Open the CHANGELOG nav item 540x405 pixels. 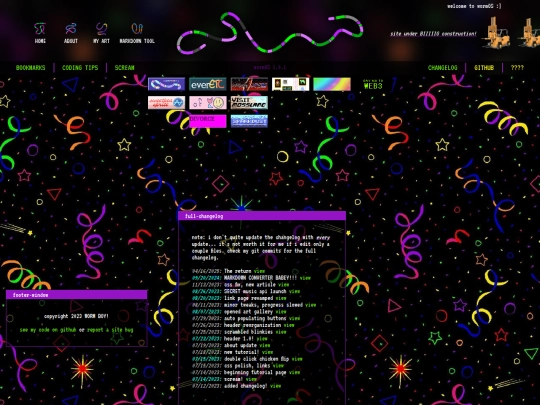(x=443, y=68)
